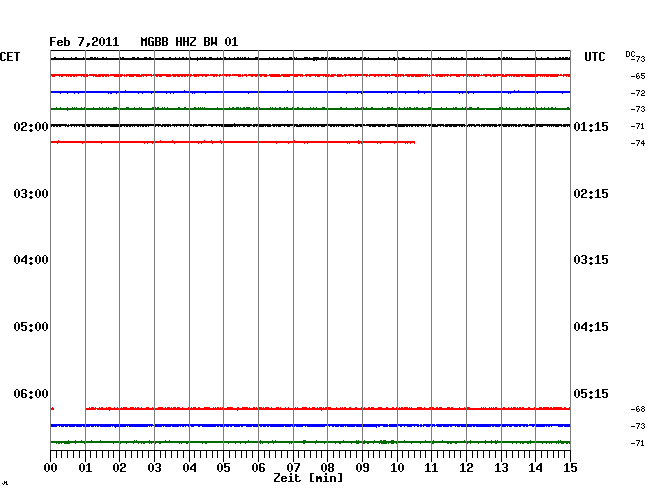Select the "05:00" CET time label

tap(31, 327)
